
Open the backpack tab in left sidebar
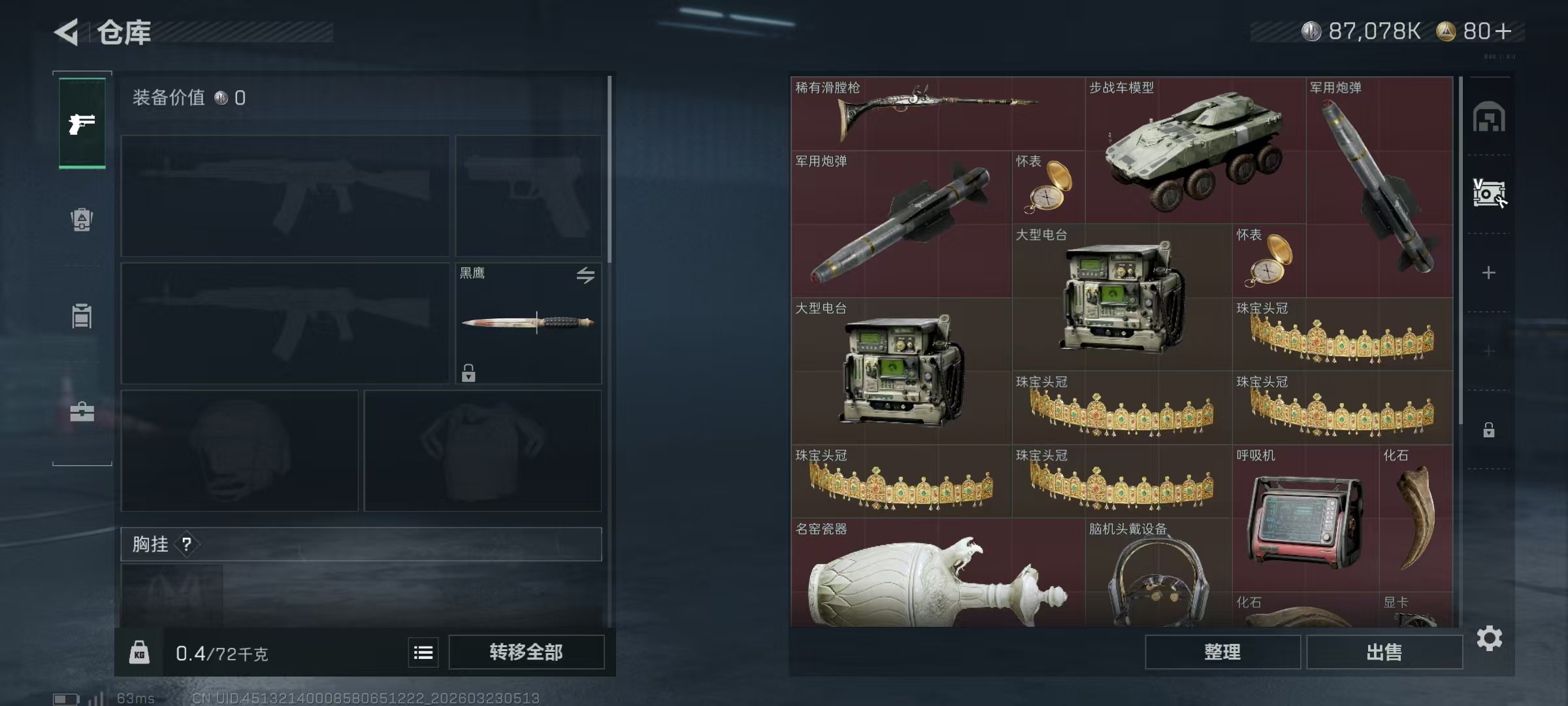coord(82,220)
